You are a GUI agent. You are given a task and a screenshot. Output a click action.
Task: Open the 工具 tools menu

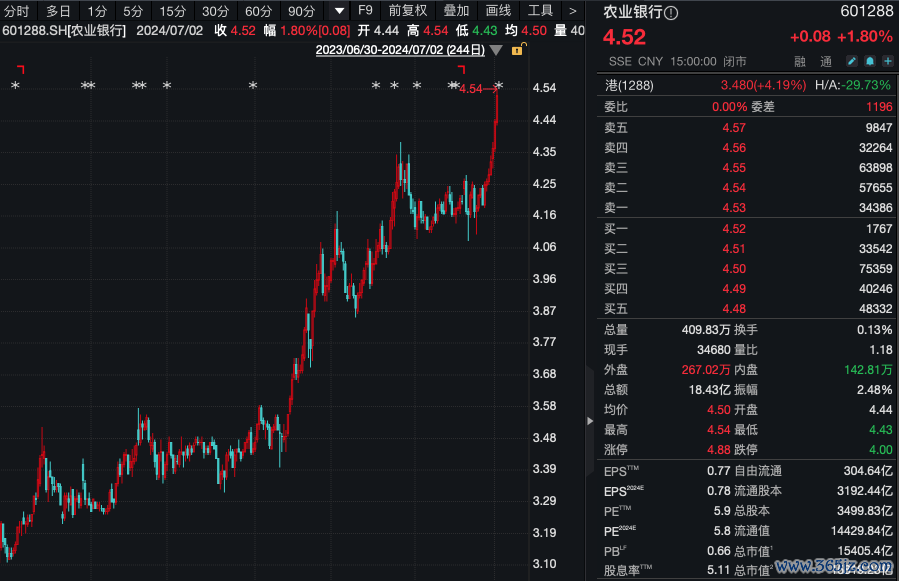point(540,11)
